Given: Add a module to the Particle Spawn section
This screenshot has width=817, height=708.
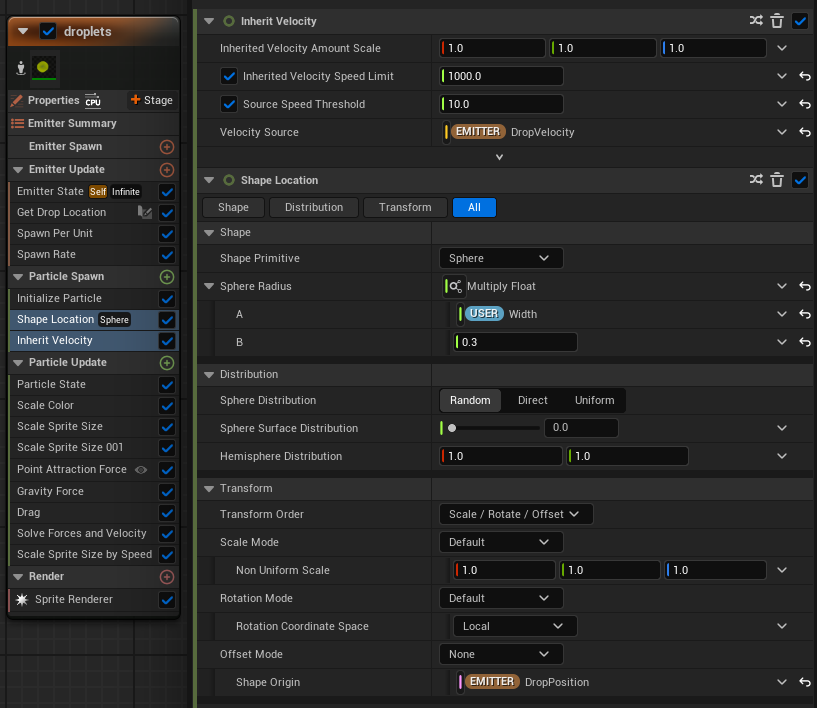Looking at the screenshot, I should pyautogui.click(x=167, y=277).
